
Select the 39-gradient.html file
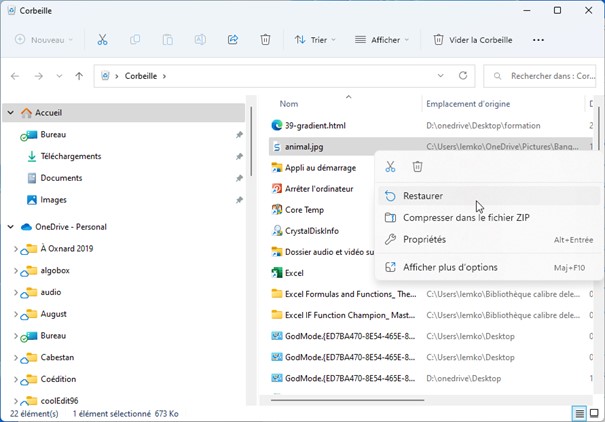point(315,125)
